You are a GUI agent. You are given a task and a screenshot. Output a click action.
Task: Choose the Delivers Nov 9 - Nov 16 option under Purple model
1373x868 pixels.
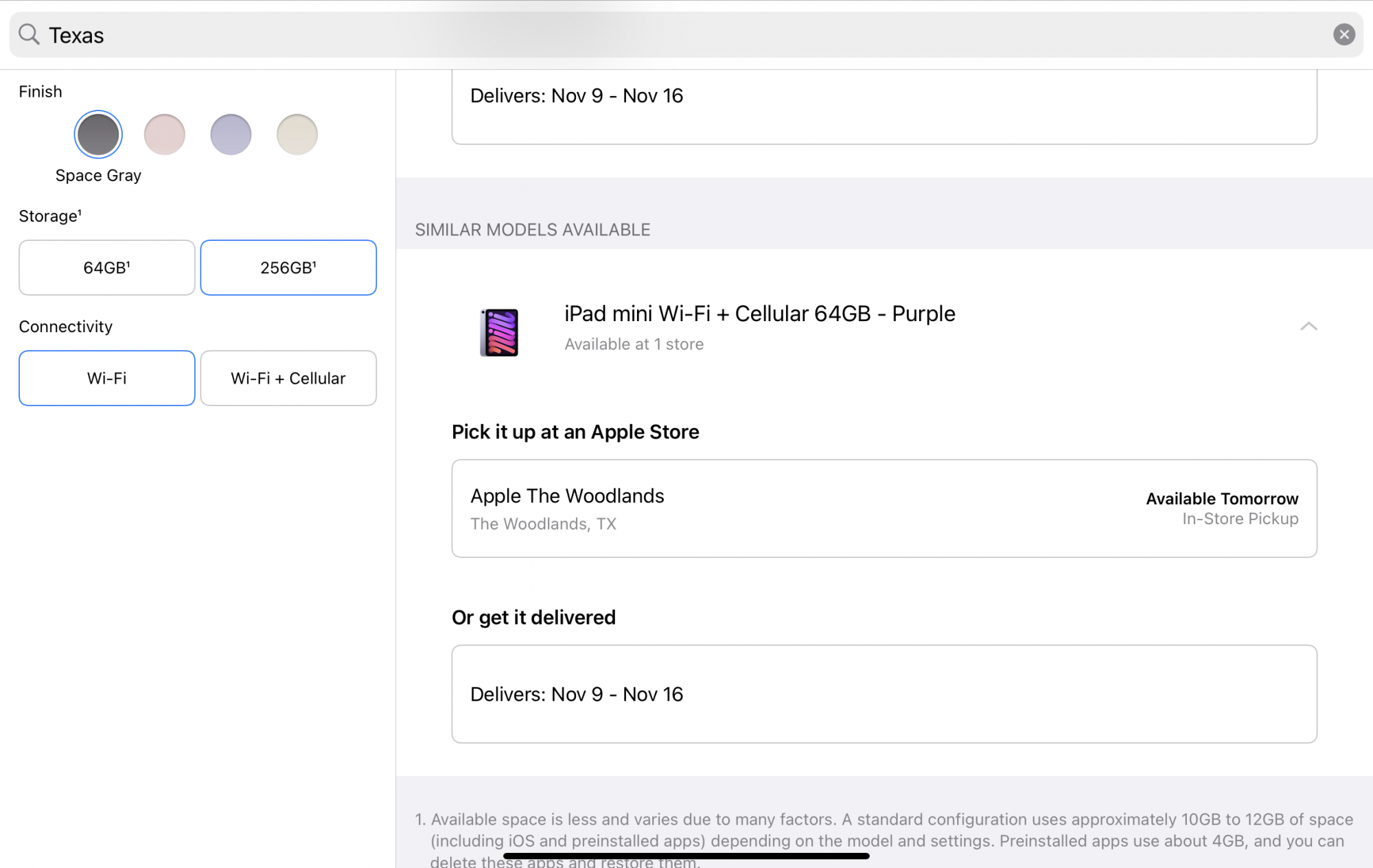(884, 694)
